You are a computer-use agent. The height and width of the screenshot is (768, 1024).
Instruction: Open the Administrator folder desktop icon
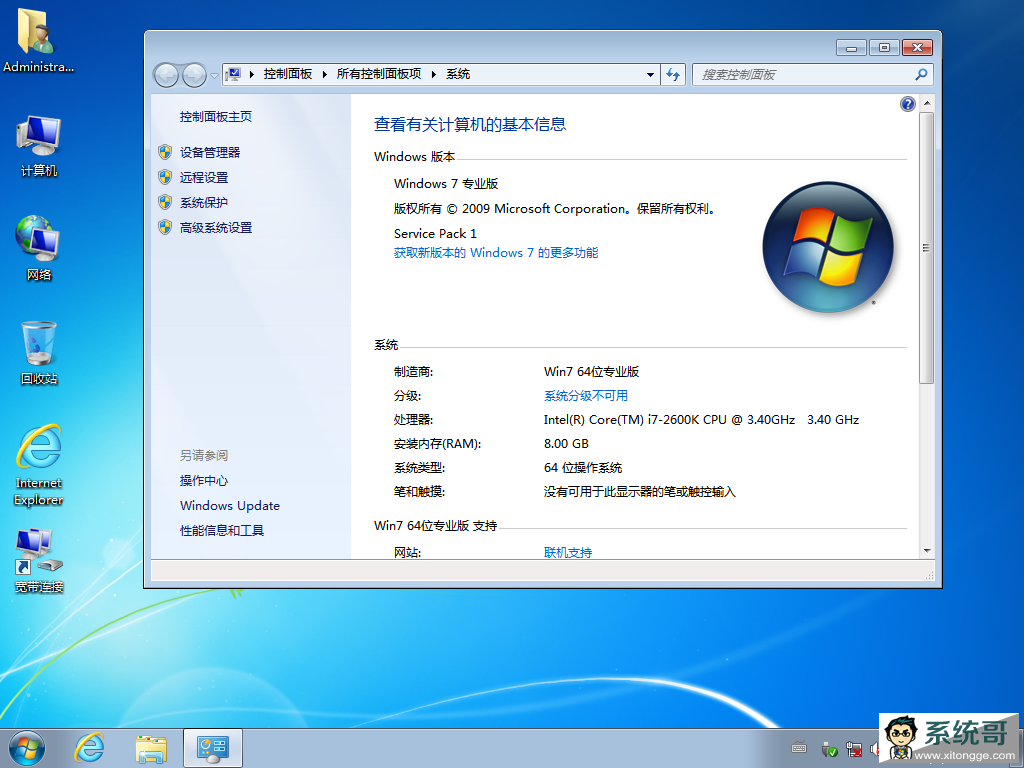pyautogui.click(x=38, y=39)
